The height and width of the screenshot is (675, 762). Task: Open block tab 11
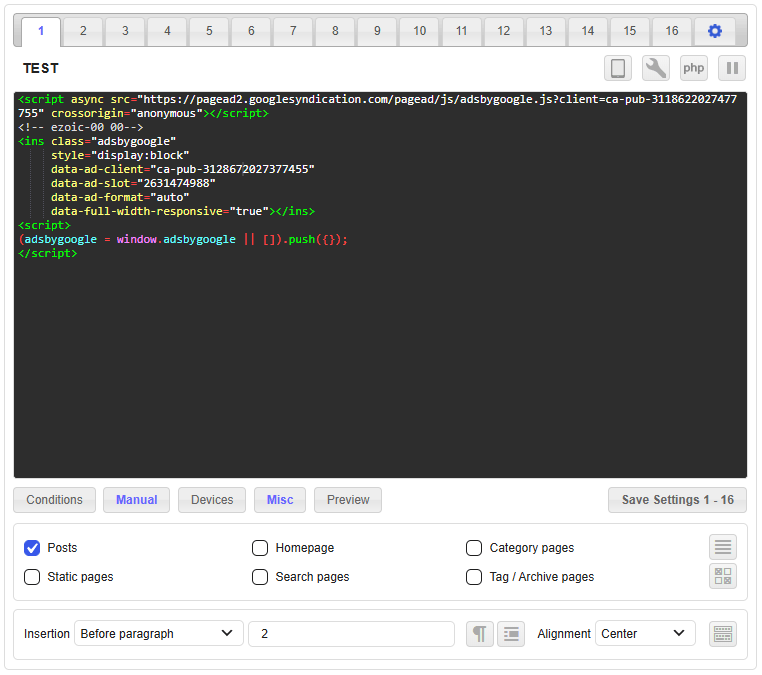462,32
